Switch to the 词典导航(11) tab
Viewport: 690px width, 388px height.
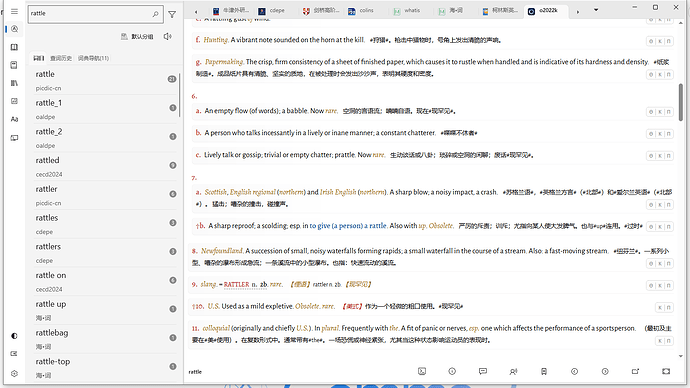(93, 58)
